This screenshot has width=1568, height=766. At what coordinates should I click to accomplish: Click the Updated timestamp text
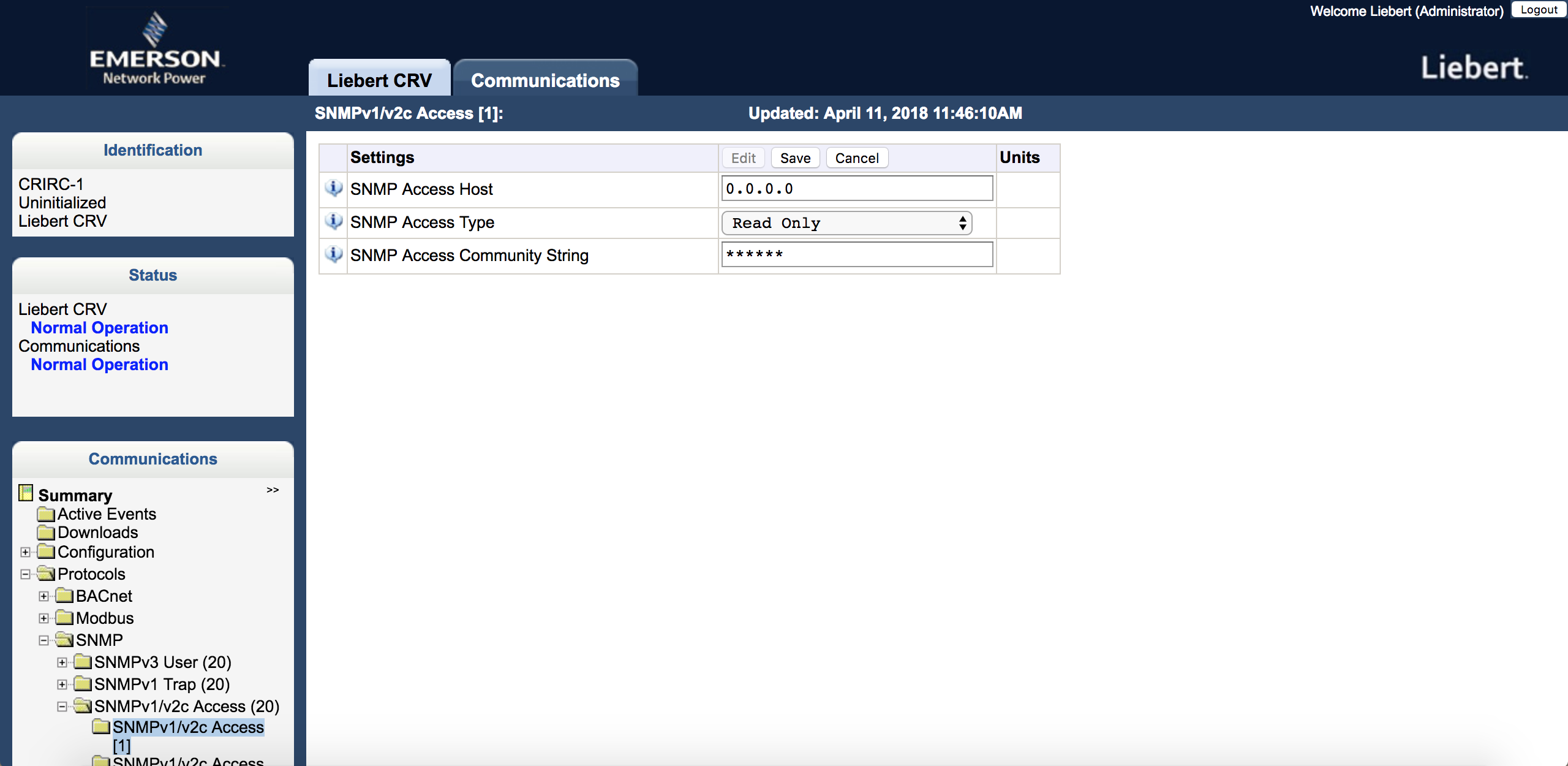[x=885, y=113]
